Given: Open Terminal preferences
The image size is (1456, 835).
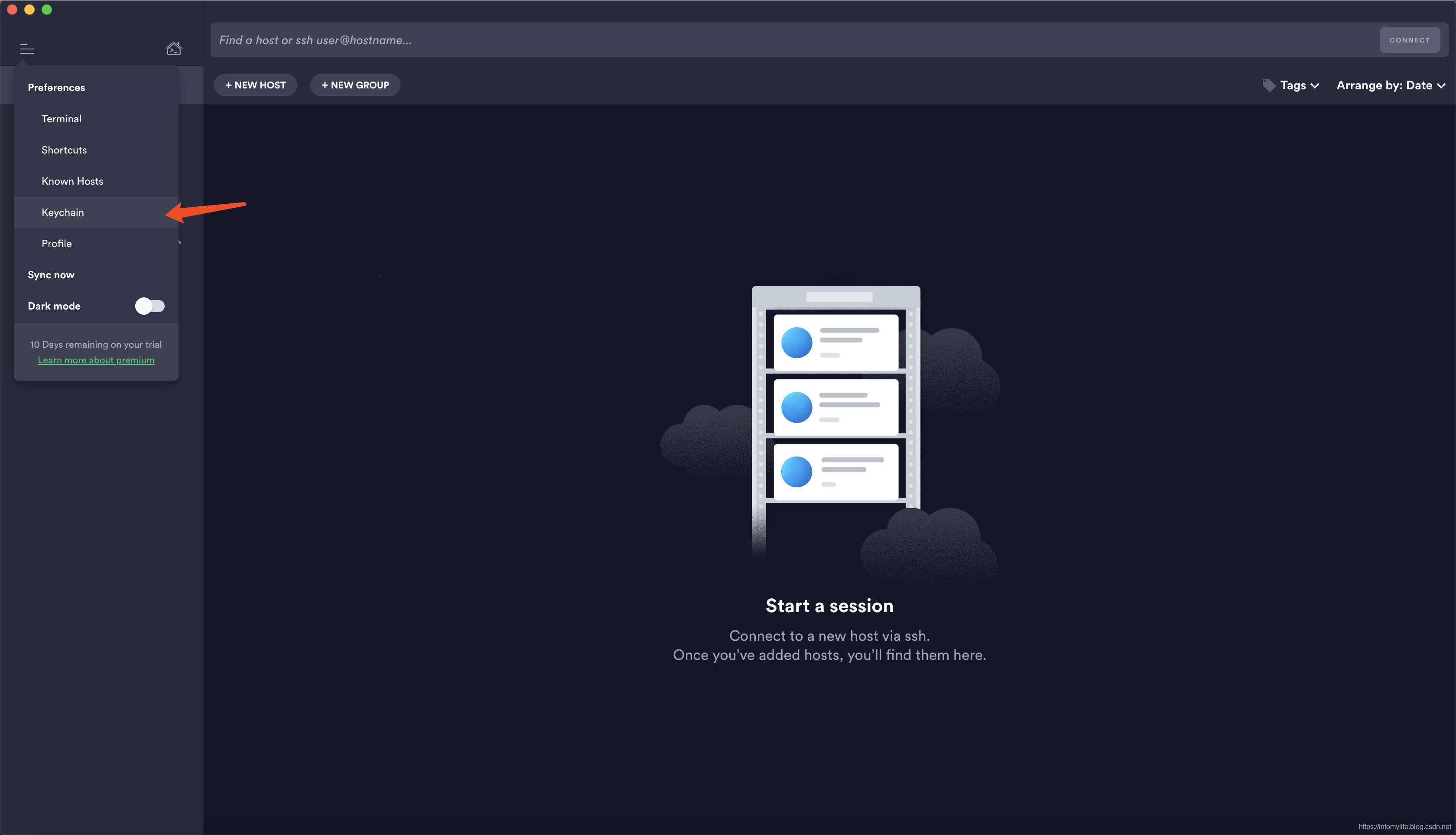Looking at the screenshot, I should (62, 119).
